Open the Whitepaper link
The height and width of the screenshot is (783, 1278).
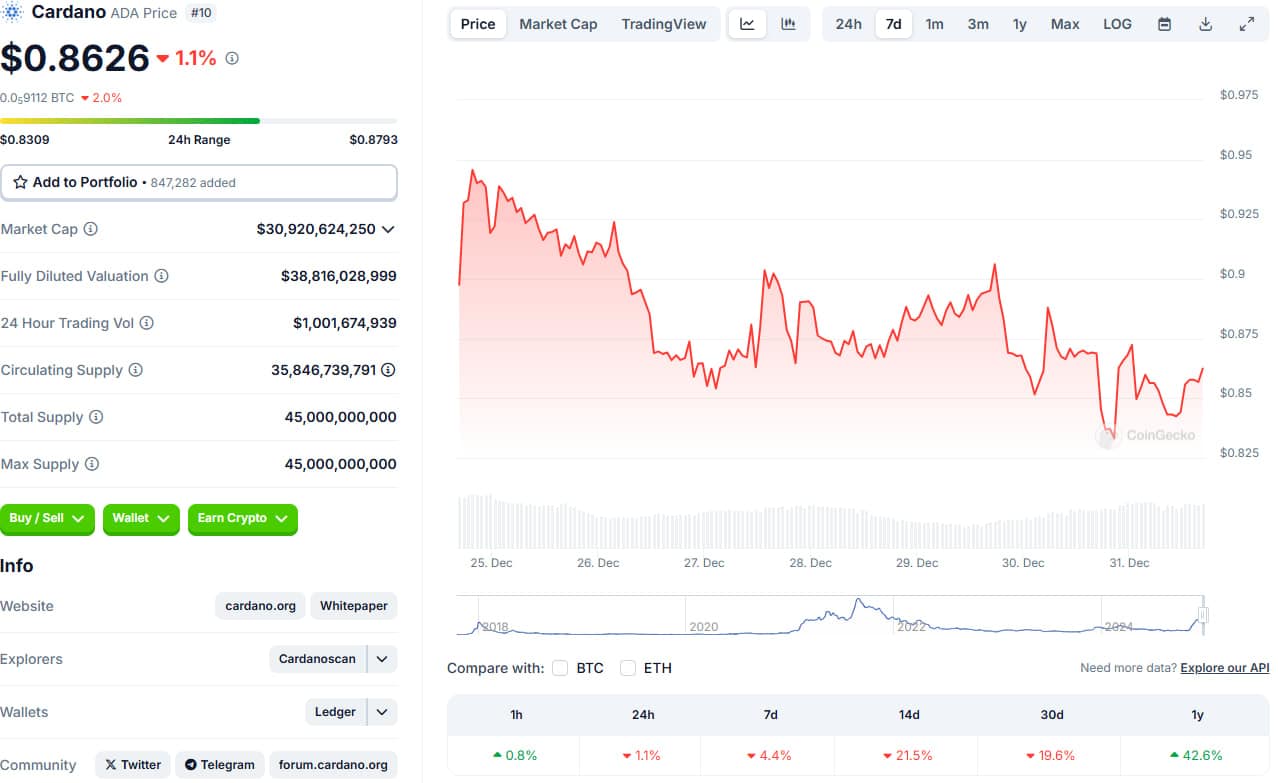point(354,606)
